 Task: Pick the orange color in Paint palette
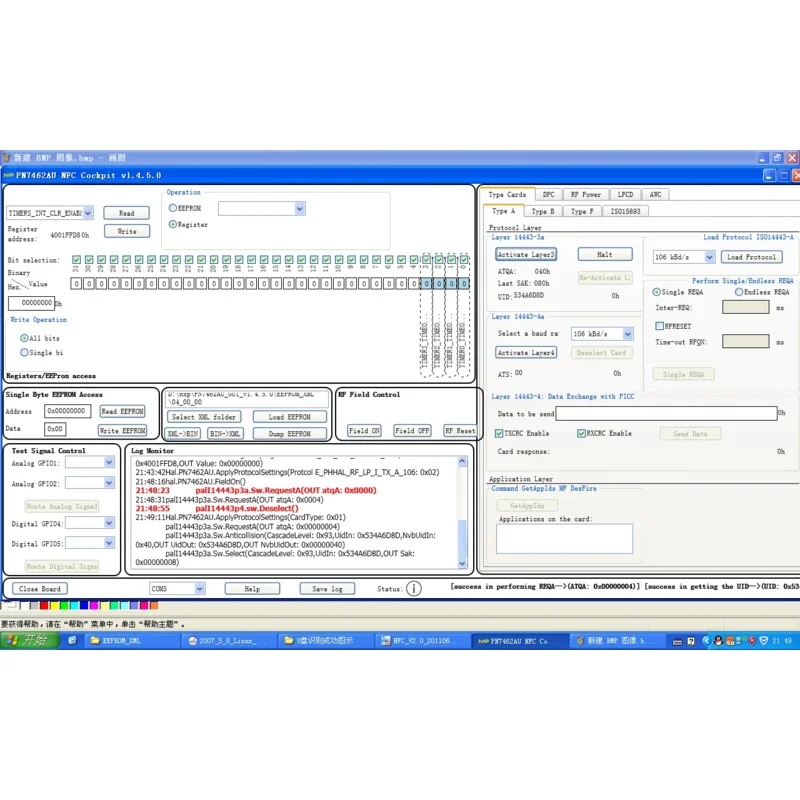(154, 605)
